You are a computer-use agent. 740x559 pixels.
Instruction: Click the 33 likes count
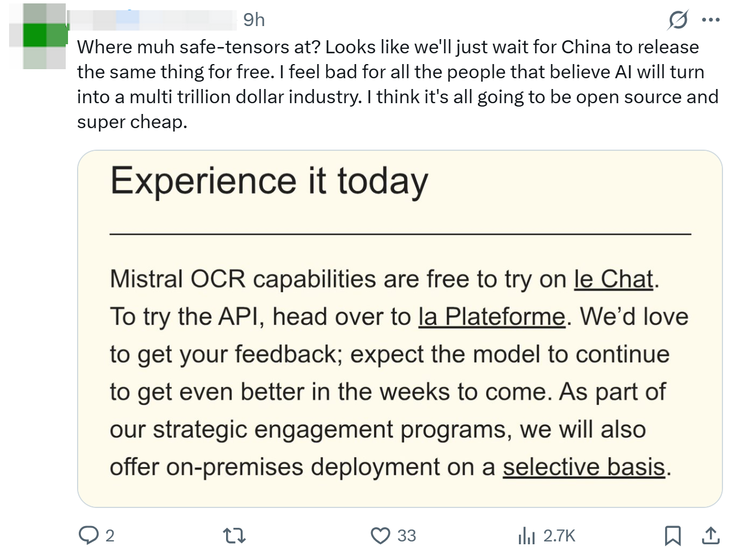click(406, 536)
